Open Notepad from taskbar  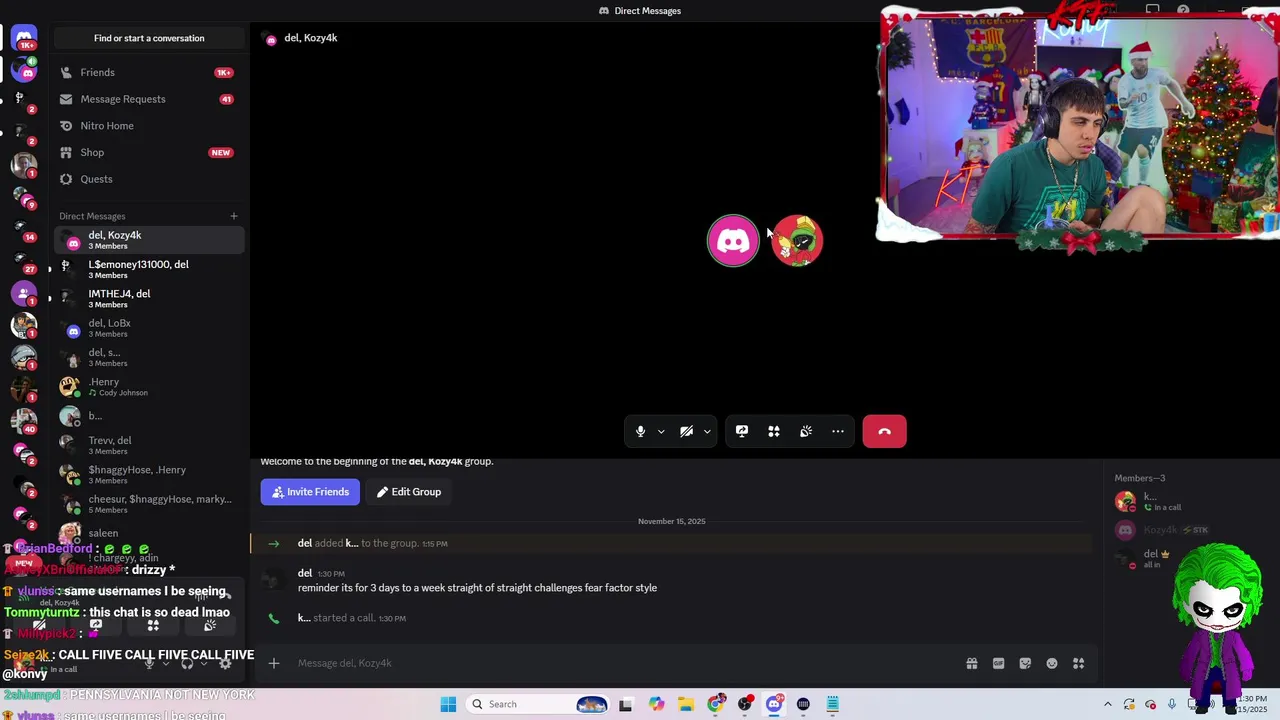(832, 704)
